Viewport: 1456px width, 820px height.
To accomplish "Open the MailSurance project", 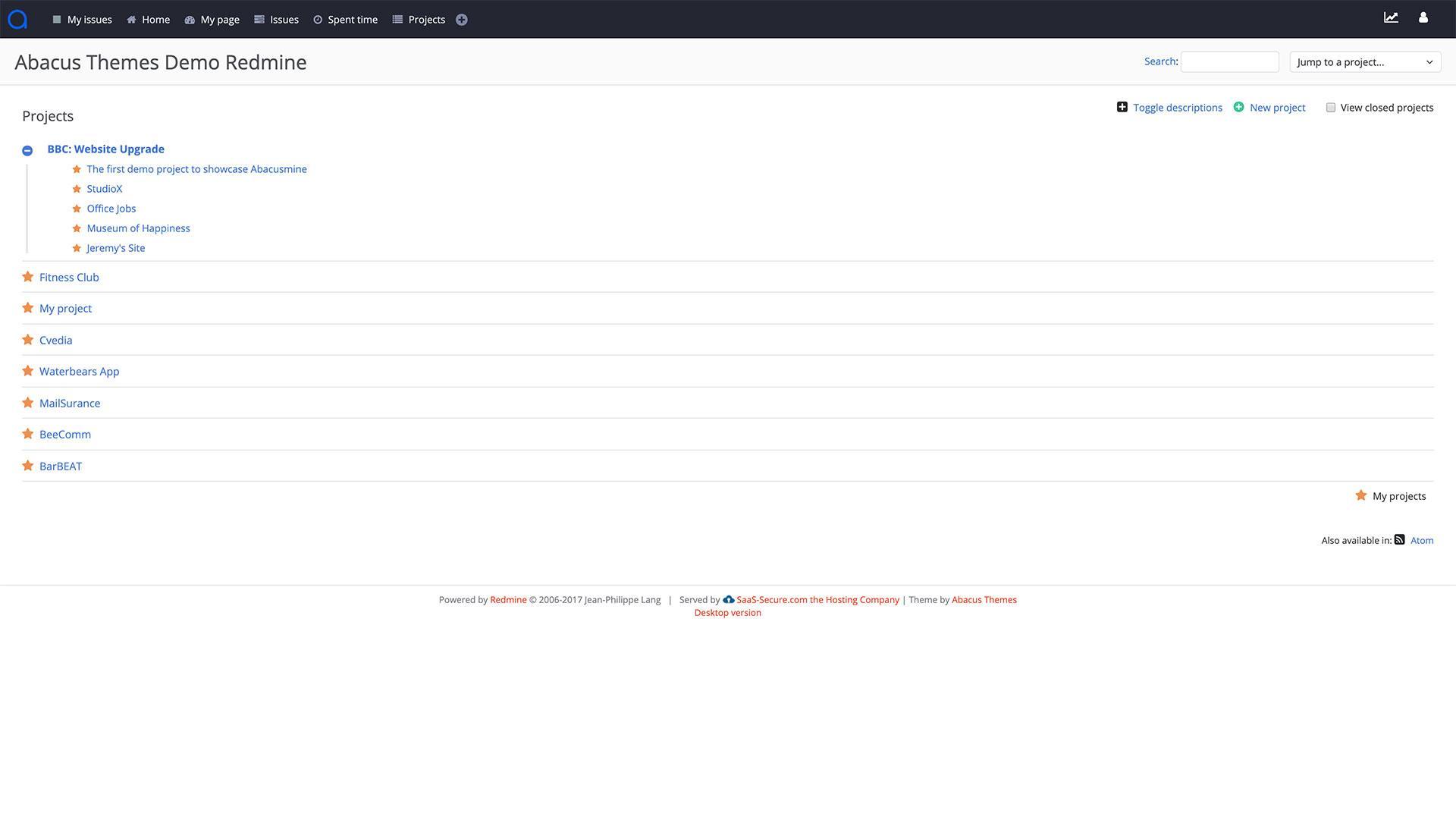I will (70, 403).
